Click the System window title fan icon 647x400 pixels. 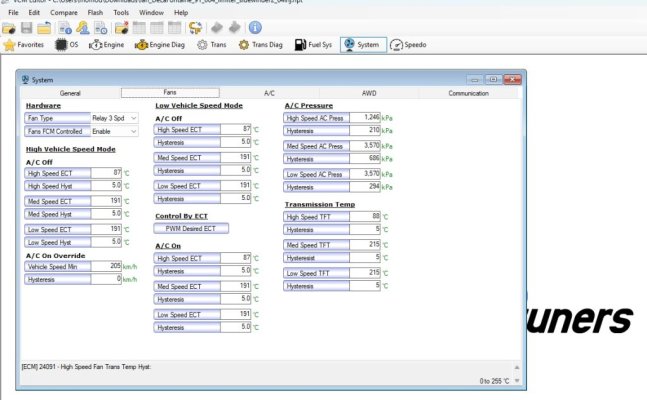pos(25,80)
